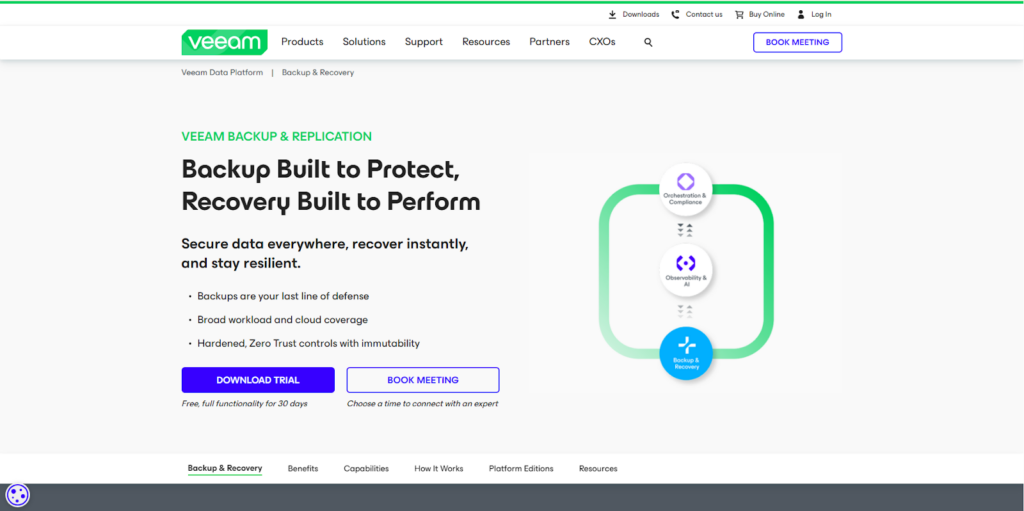The width and height of the screenshot is (1024, 511).
Task: Click the Contact us phone icon
Action: [x=675, y=15]
